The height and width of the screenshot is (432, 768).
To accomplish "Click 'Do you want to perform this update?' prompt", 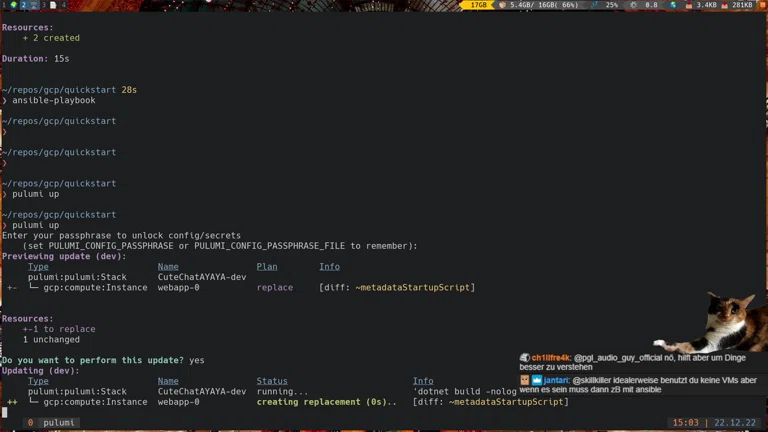I will pyautogui.click(x=93, y=360).
